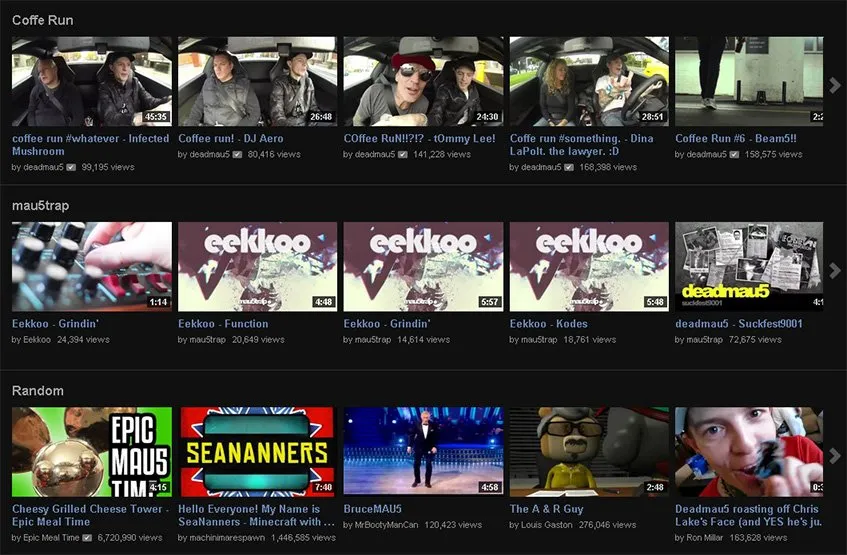This screenshot has width=847, height=555.
Task: Click verified badge next to Epic Meal Time
Action: click(87, 538)
